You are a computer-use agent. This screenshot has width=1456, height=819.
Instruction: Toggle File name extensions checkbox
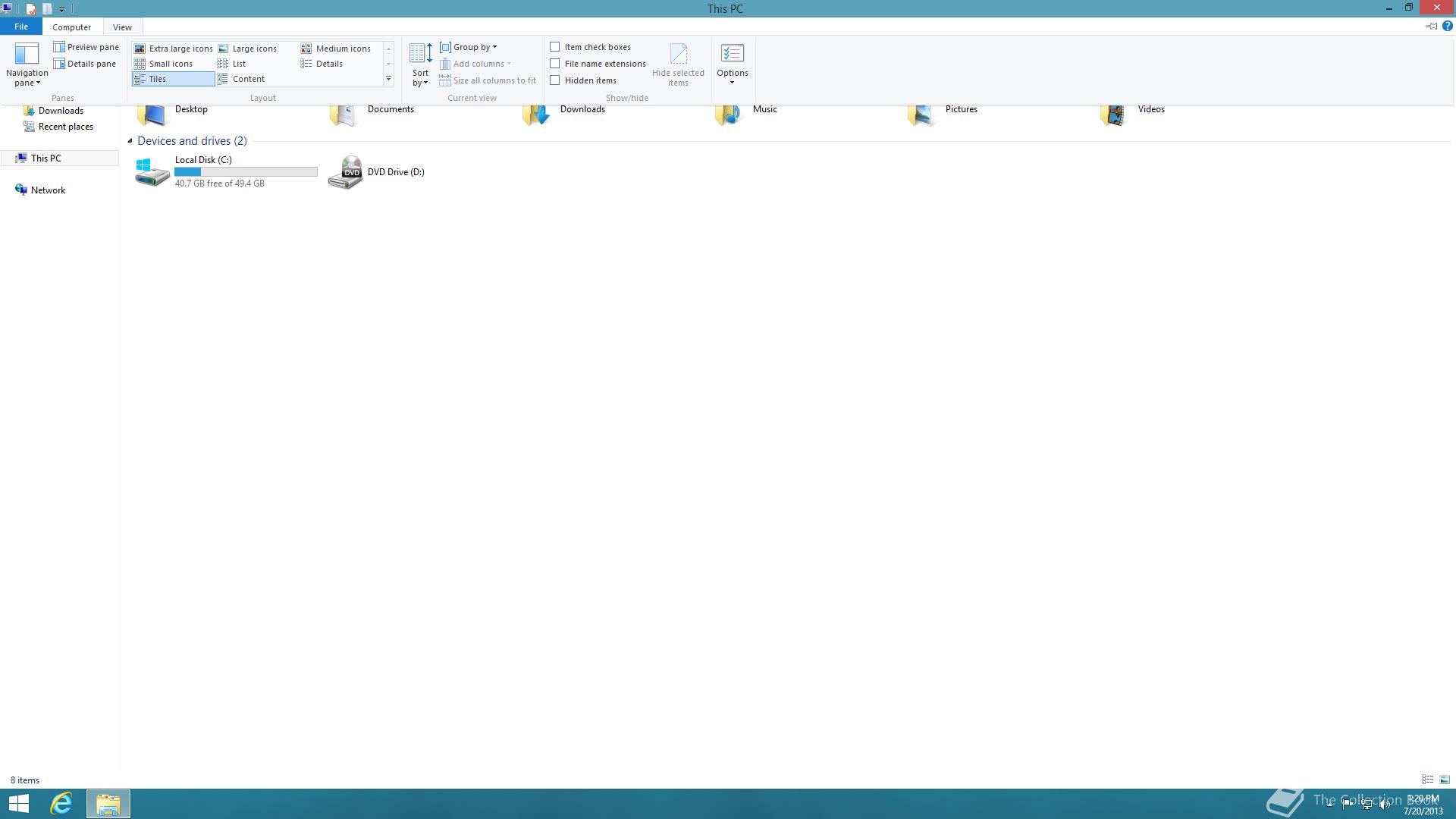pos(555,64)
